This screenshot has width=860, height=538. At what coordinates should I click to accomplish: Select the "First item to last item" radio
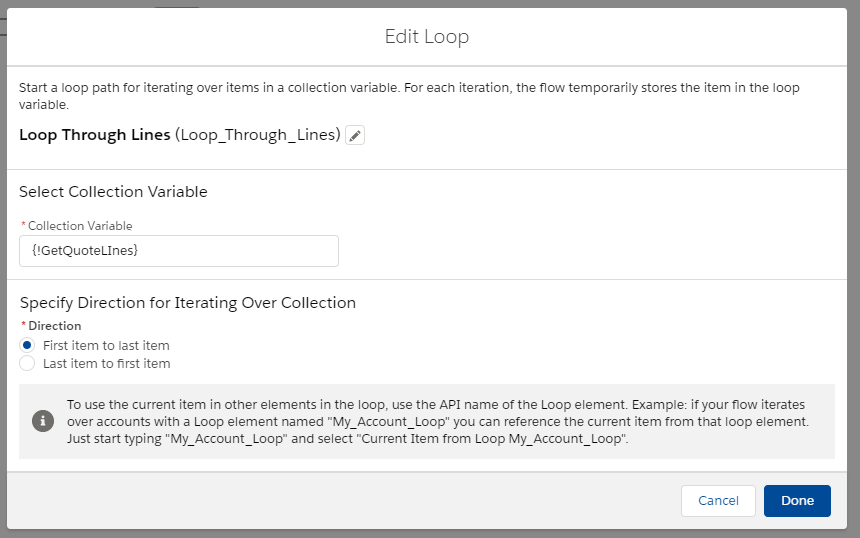[x=27, y=345]
